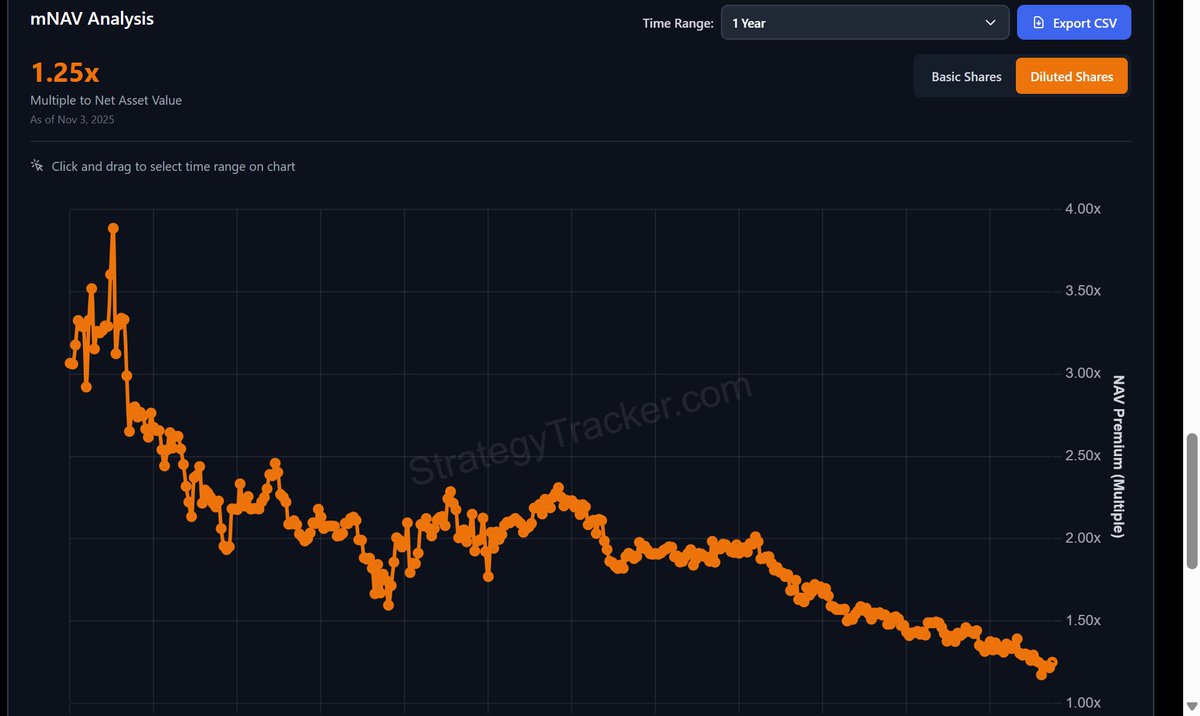This screenshot has width=1200, height=716.
Task: Click the sparkle cursor icon beside drag hint
Action: [x=37, y=166]
